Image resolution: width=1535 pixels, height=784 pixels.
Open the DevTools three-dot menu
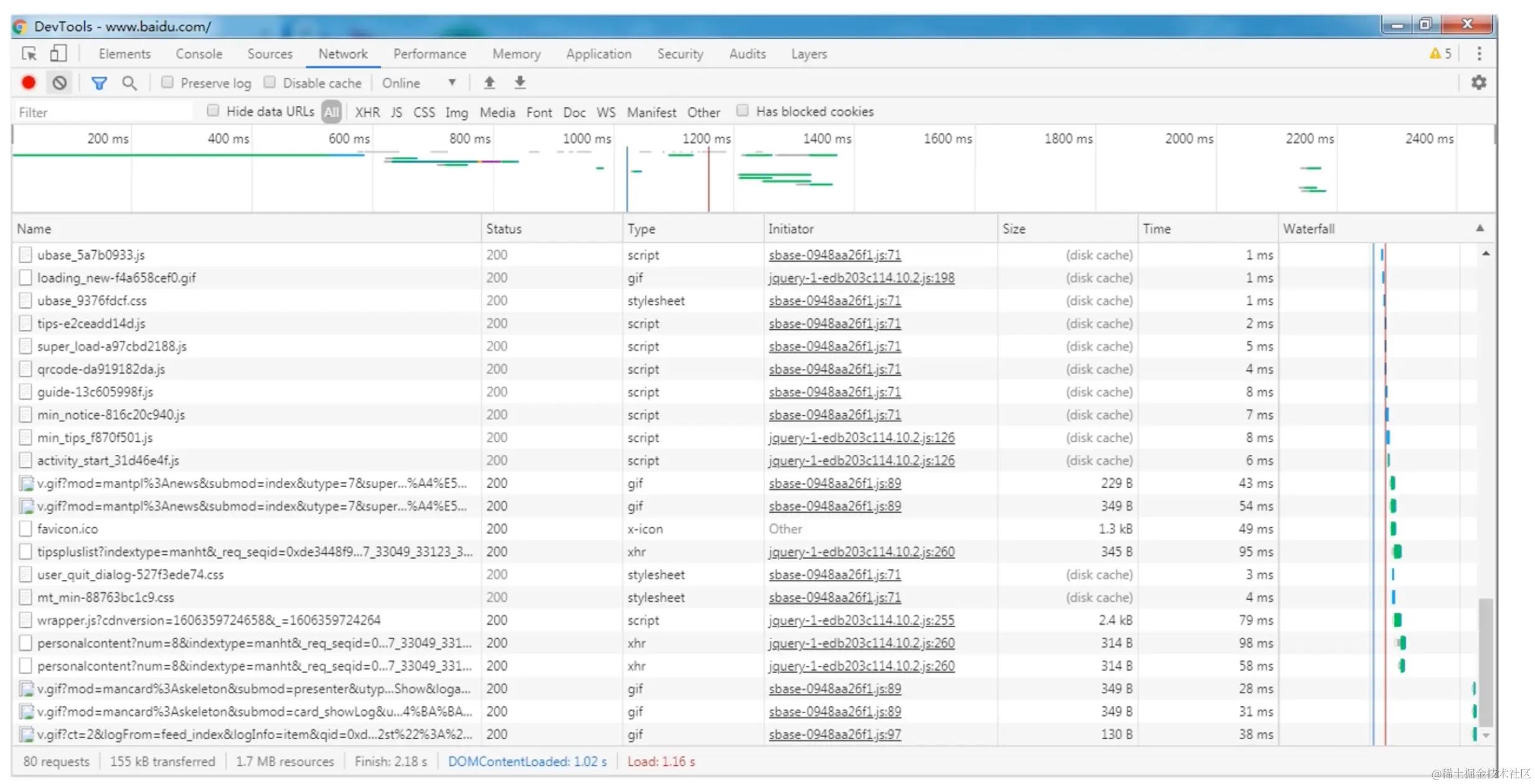1480,54
